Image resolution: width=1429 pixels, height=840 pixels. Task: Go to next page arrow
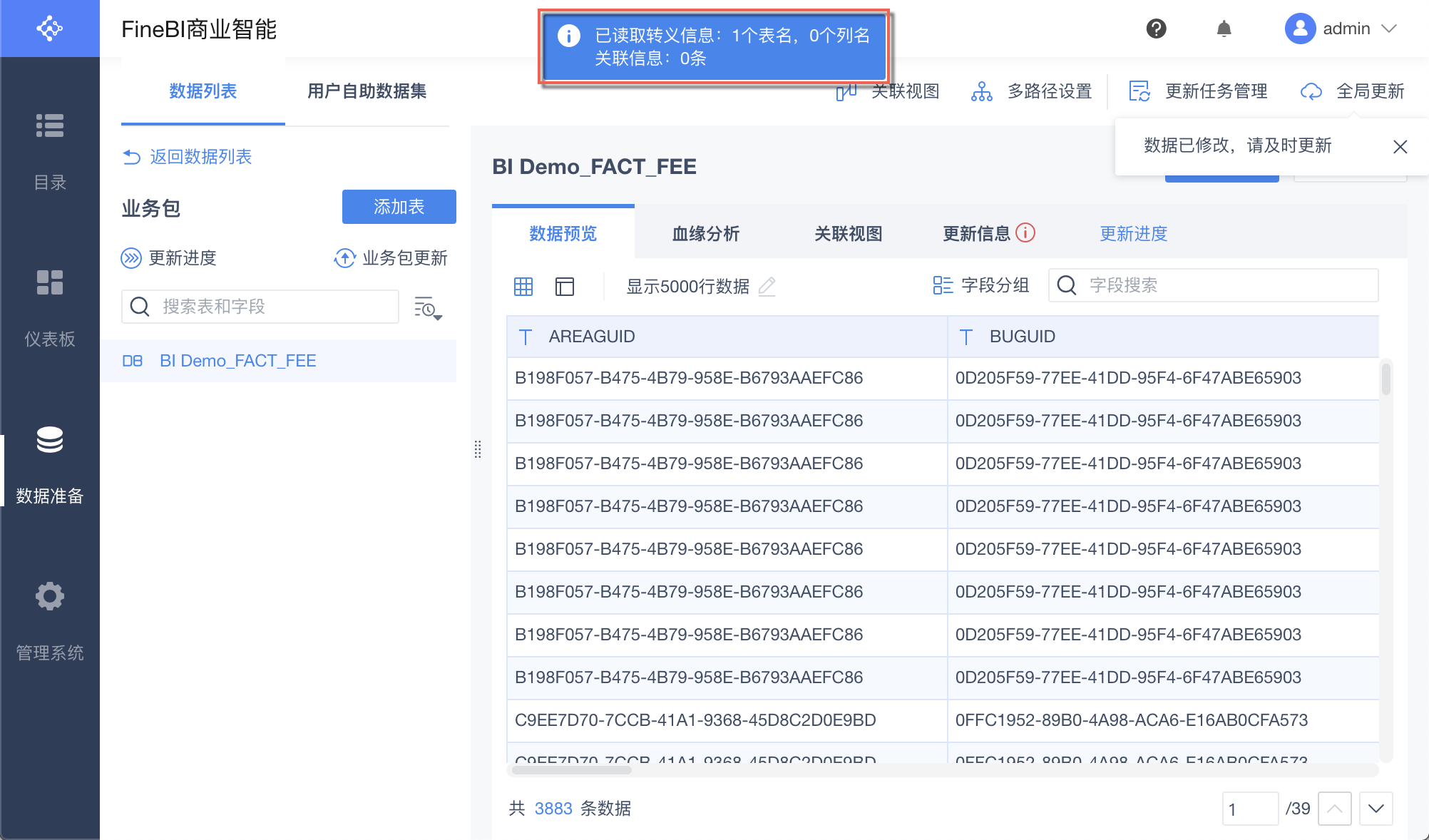click(x=1376, y=809)
